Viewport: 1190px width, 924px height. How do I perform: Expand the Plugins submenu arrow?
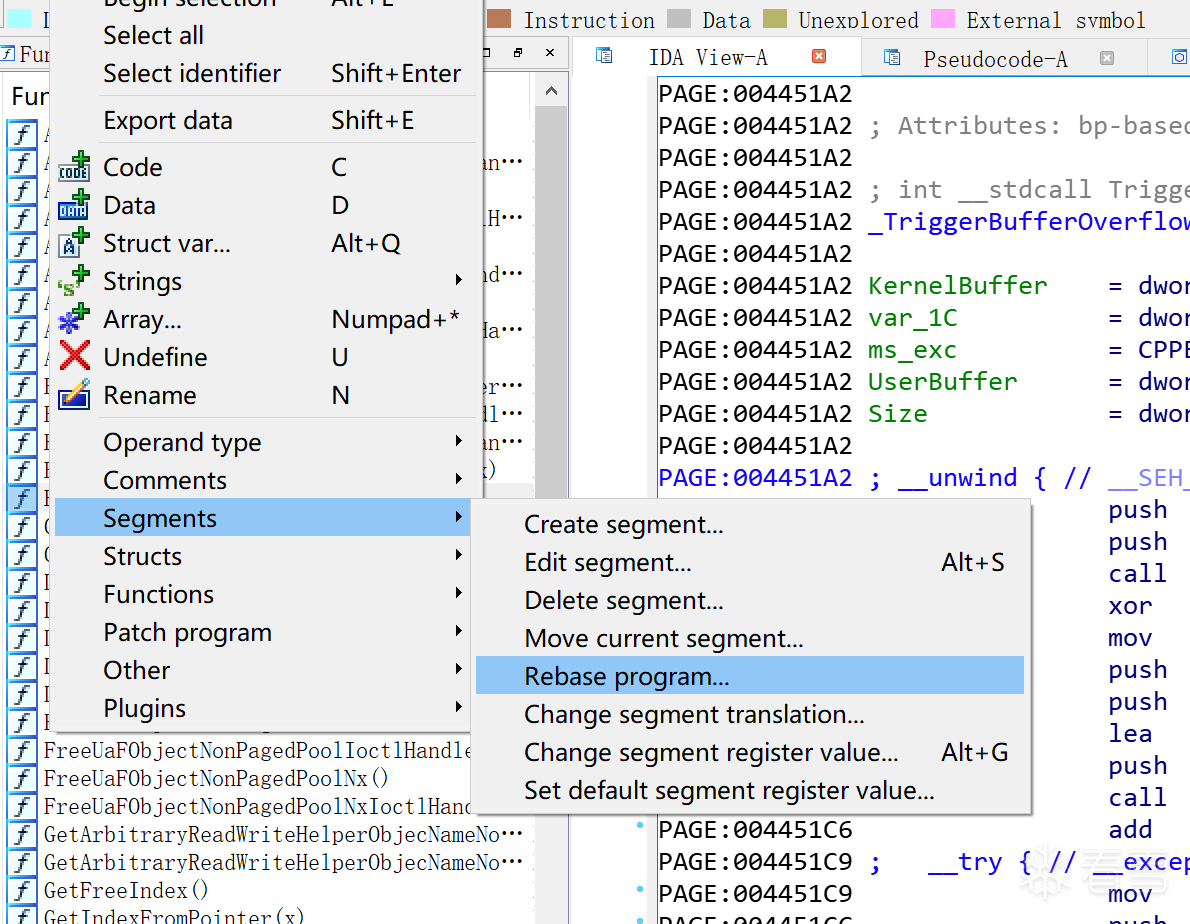(458, 706)
